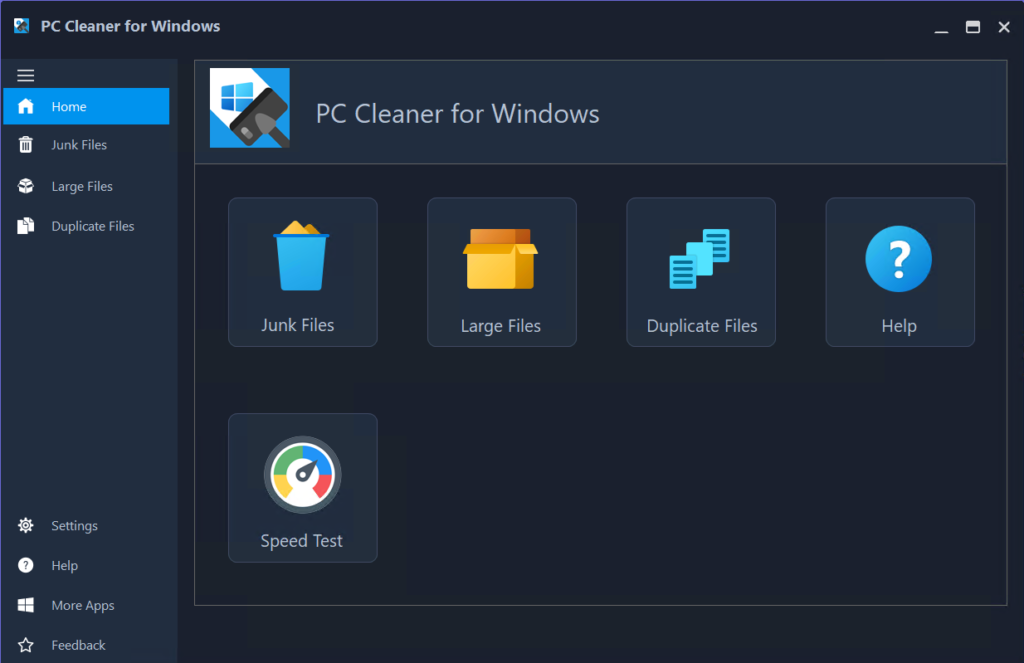Click the Speed Test gauge icon
The width and height of the screenshot is (1024, 663).
click(x=302, y=474)
